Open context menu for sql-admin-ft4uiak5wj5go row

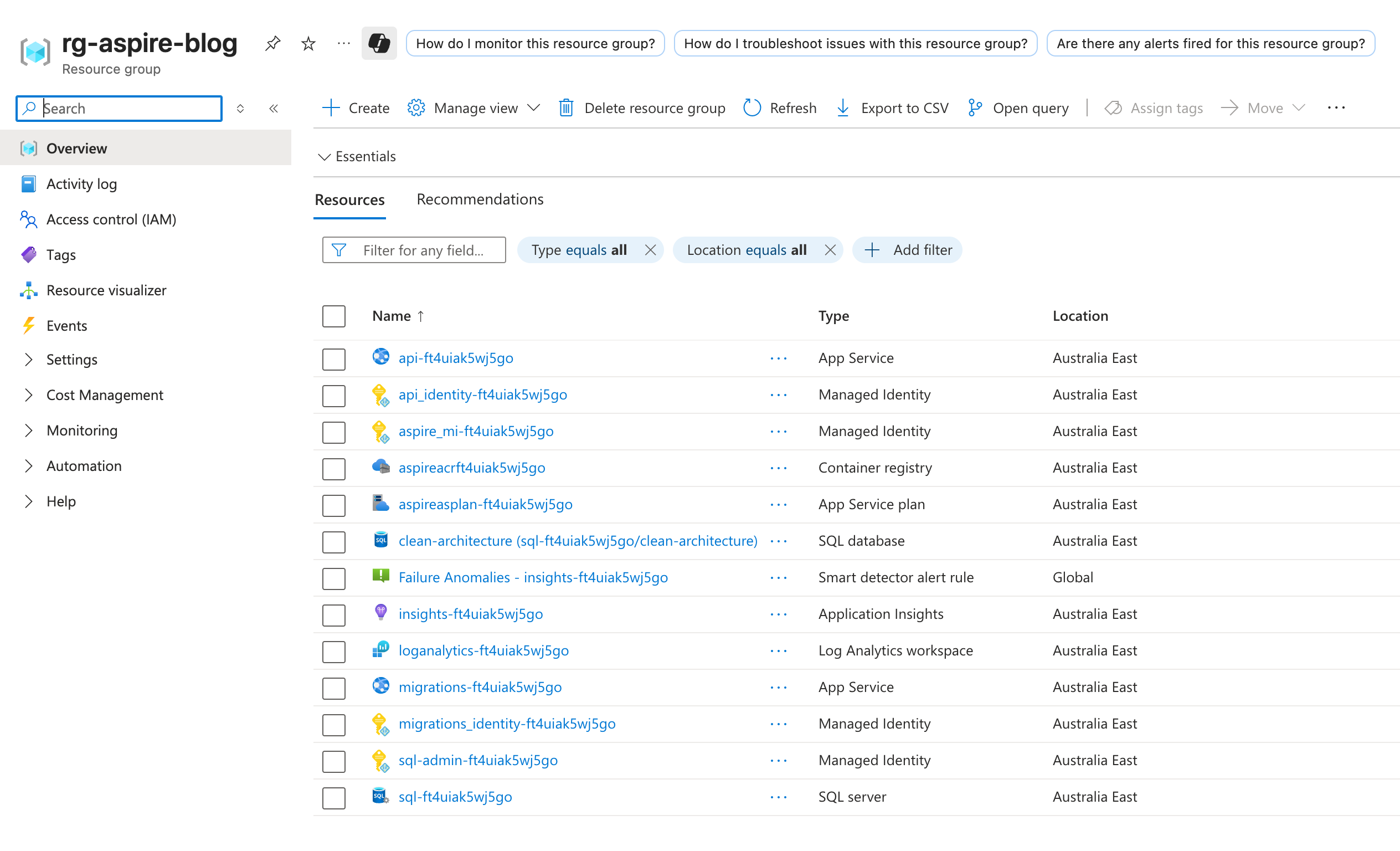pos(779,761)
